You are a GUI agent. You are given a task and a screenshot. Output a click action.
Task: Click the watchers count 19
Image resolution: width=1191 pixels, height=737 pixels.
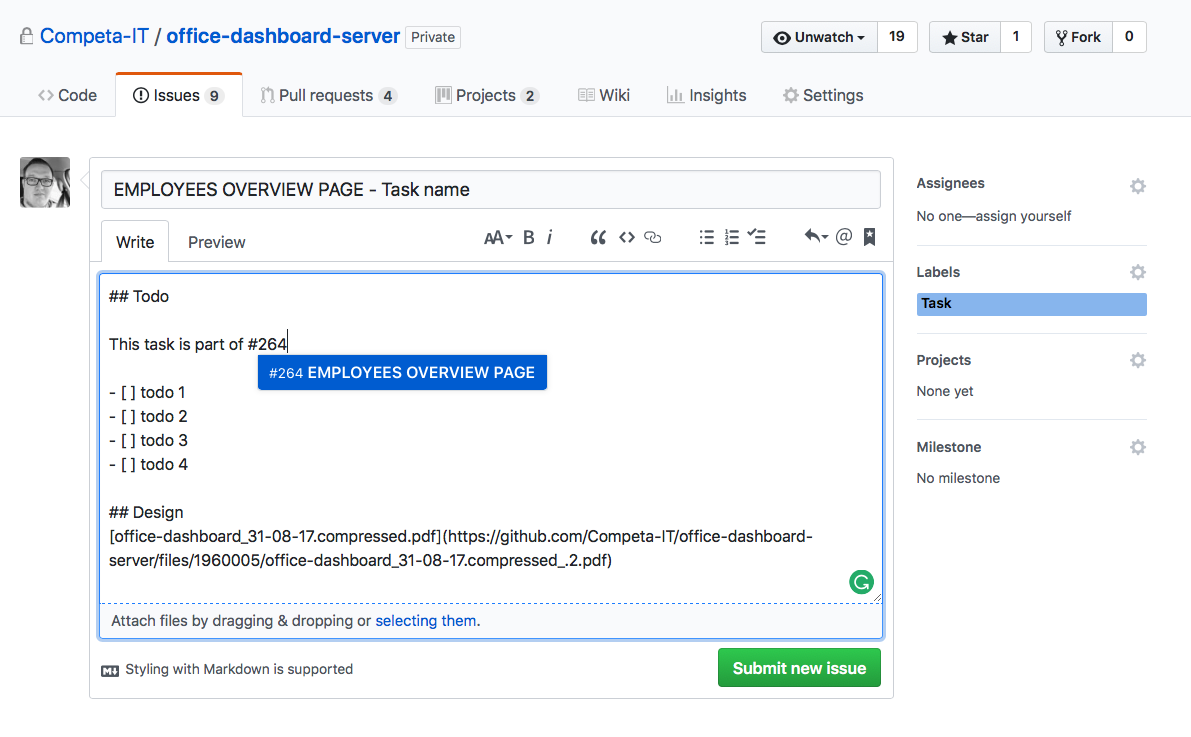coord(897,37)
